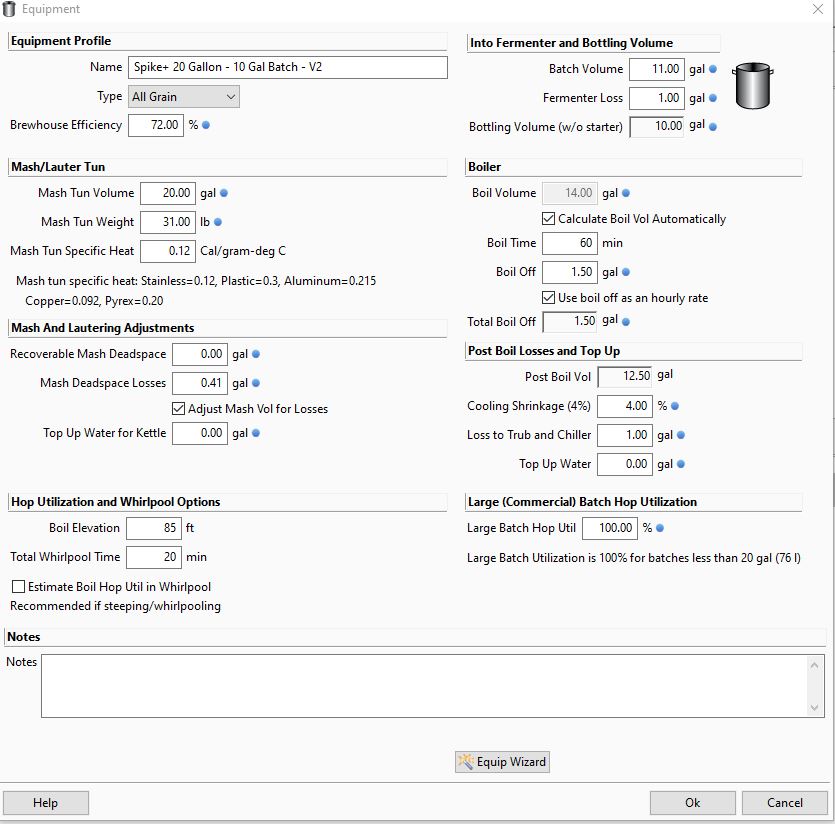
Task: Click the Top Up Water for Kettle field
Action: point(200,433)
